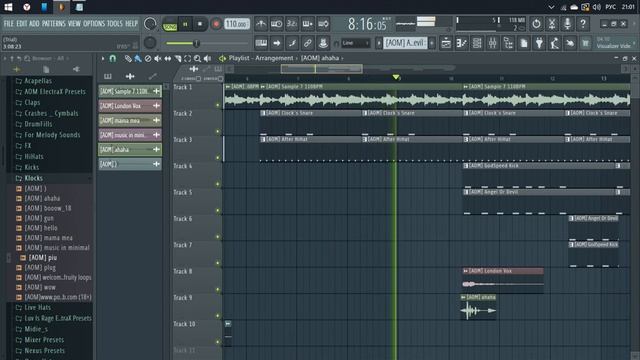The image size is (640, 360).
Task: Select the playlist delete tool
Action: pyautogui.click(x=148, y=59)
